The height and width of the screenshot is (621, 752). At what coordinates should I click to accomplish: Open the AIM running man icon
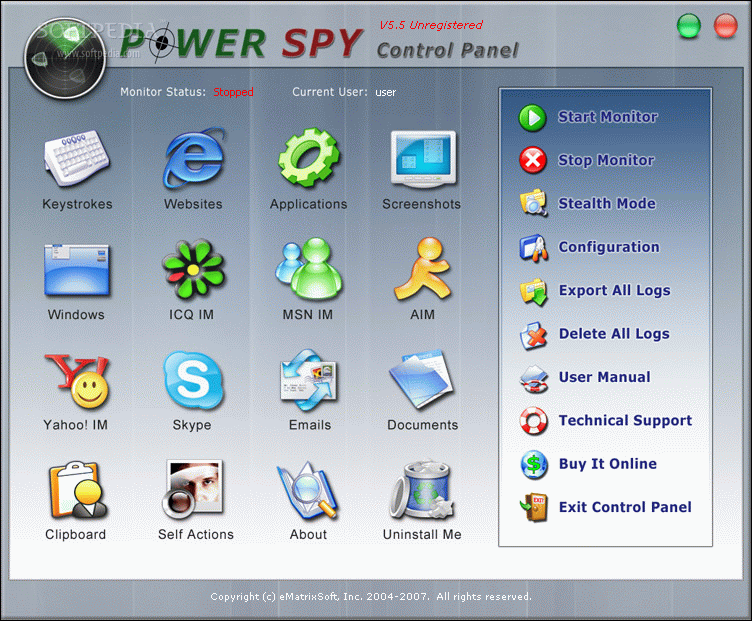423,269
